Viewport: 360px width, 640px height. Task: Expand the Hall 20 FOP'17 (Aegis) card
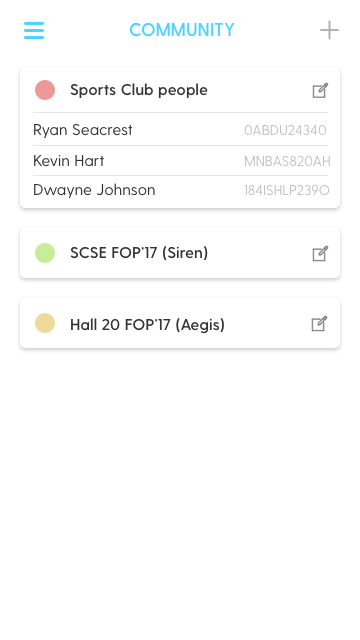(180, 323)
